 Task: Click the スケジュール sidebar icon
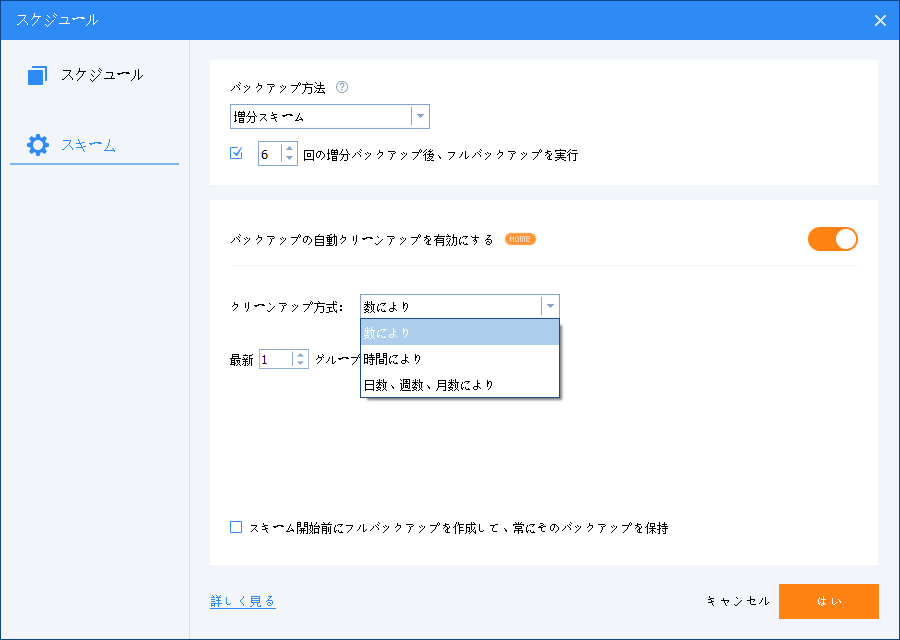coord(38,75)
